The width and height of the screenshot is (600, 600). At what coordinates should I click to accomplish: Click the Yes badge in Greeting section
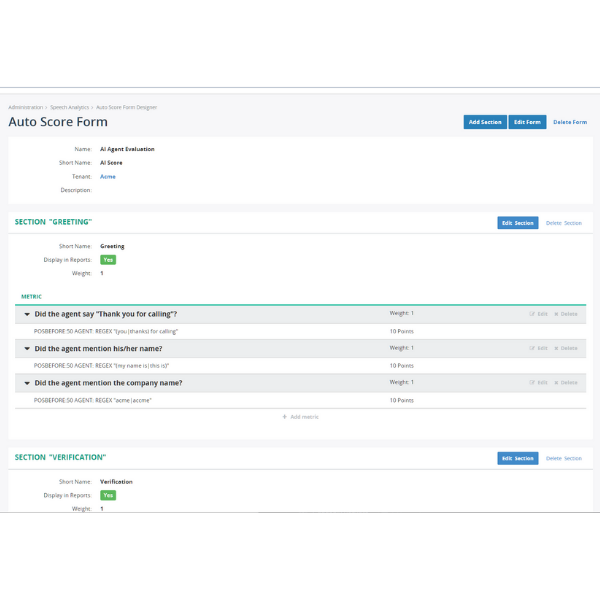108,260
